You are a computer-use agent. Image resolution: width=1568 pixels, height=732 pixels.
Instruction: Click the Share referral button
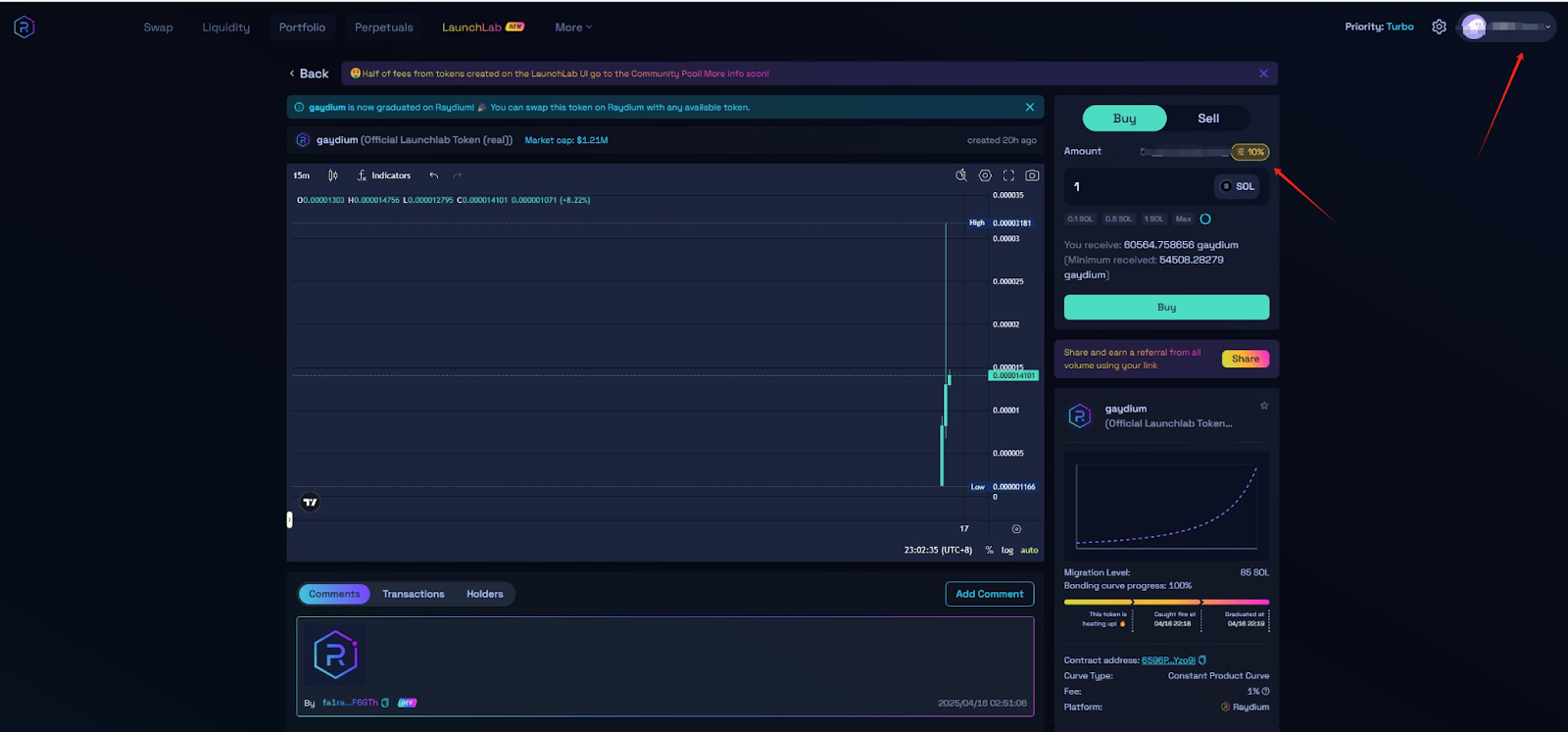point(1246,359)
